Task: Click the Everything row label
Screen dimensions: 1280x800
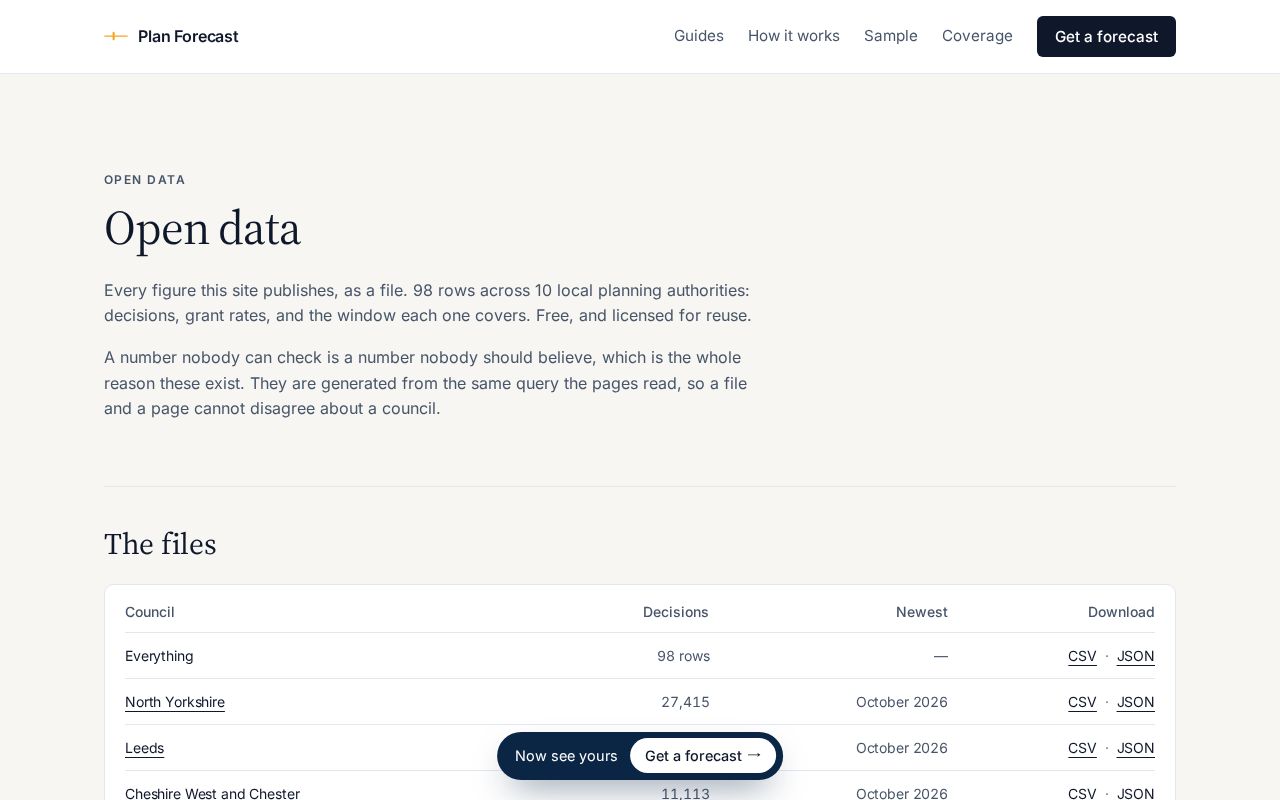Action: point(159,656)
